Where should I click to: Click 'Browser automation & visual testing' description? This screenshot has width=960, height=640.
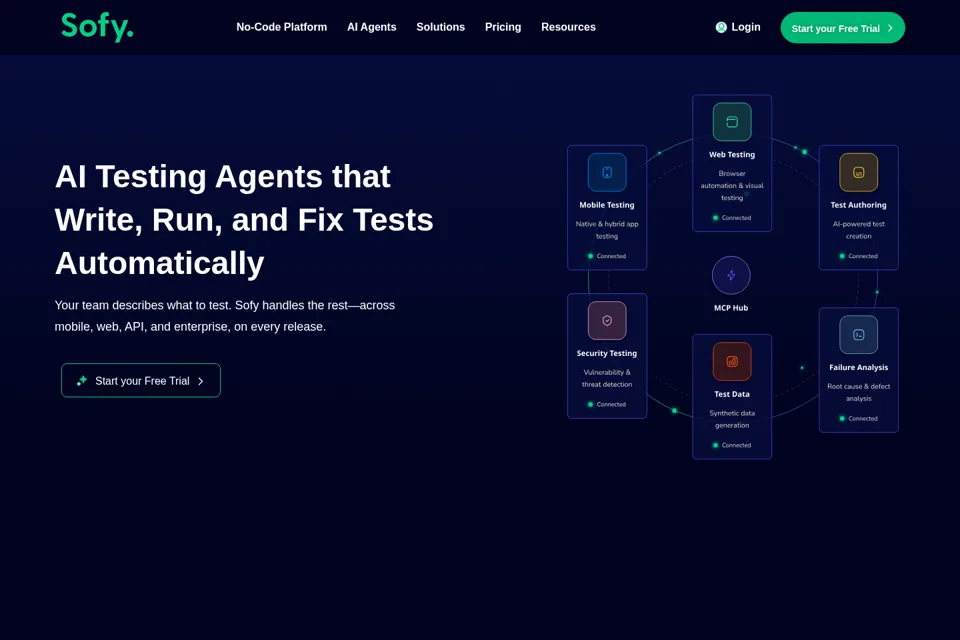click(732, 186)
